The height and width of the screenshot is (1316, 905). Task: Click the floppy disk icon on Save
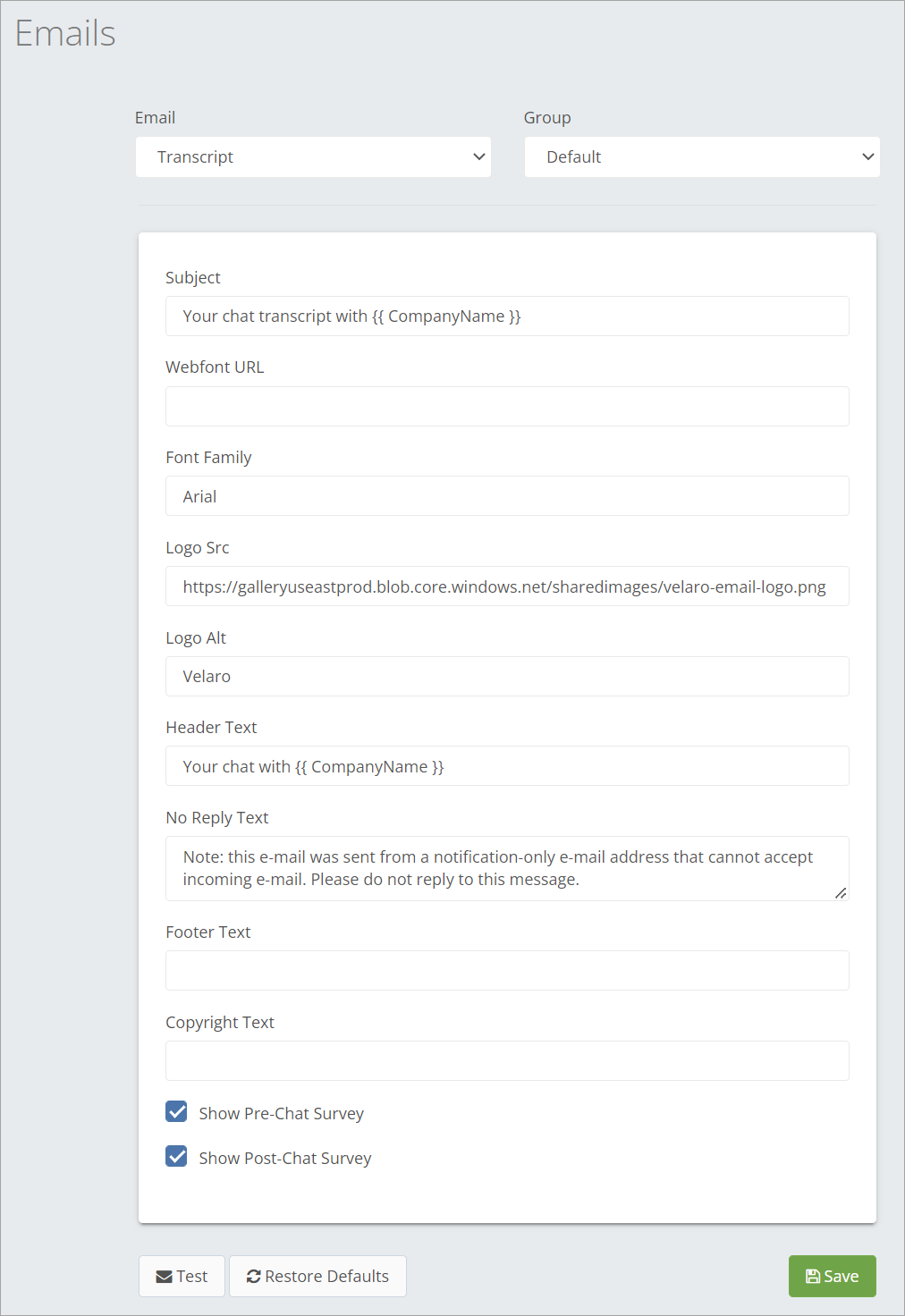click(x=813, y=1277)
